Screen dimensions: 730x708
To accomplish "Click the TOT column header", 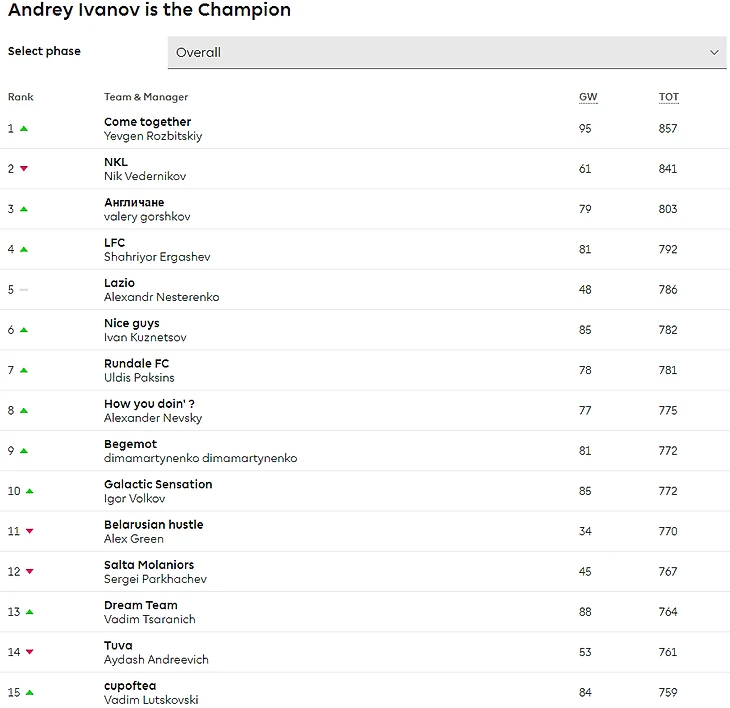I will (668, 97).
